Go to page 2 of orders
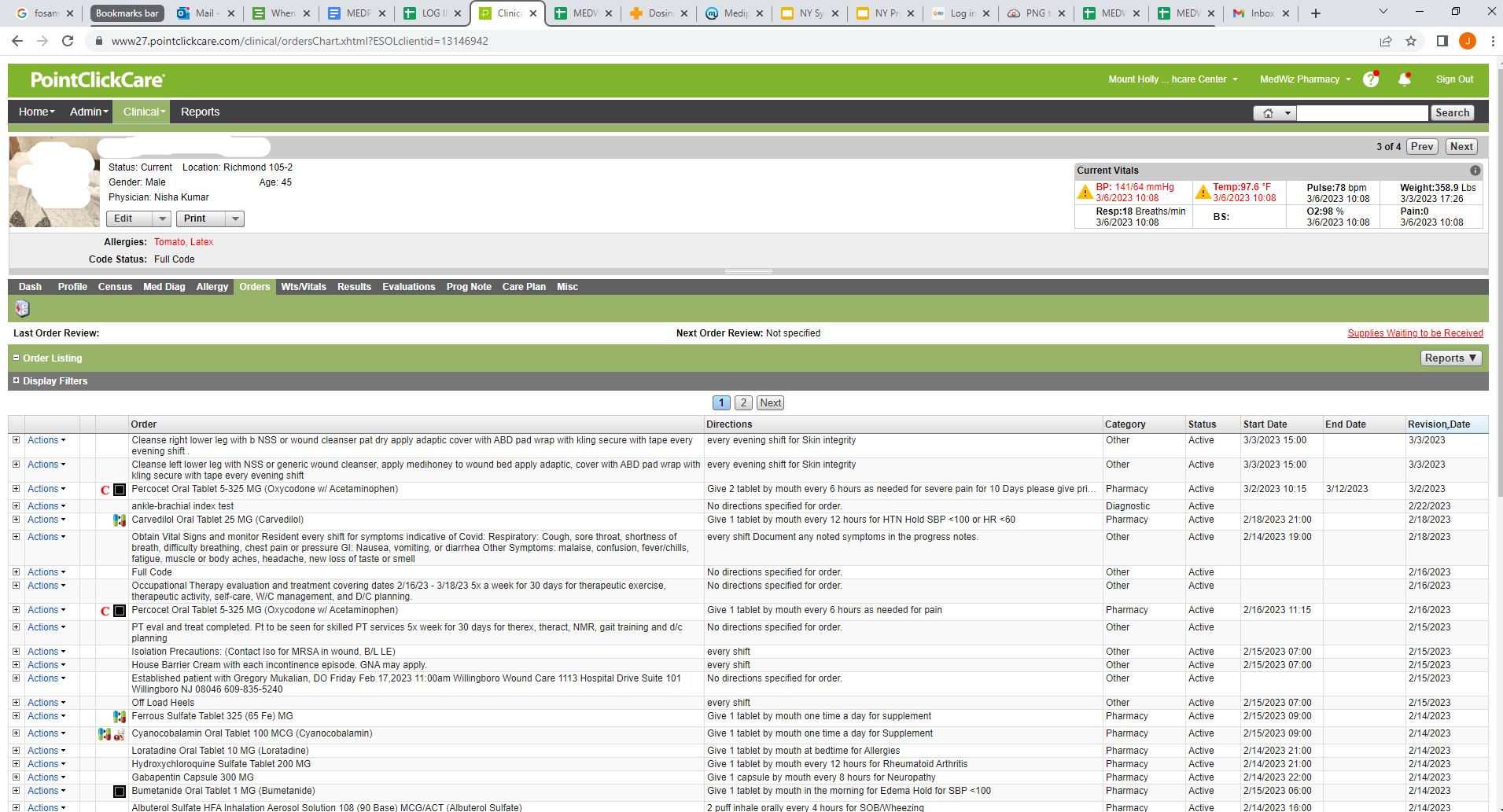1503x812 pixels. click(x=743, y=403)
